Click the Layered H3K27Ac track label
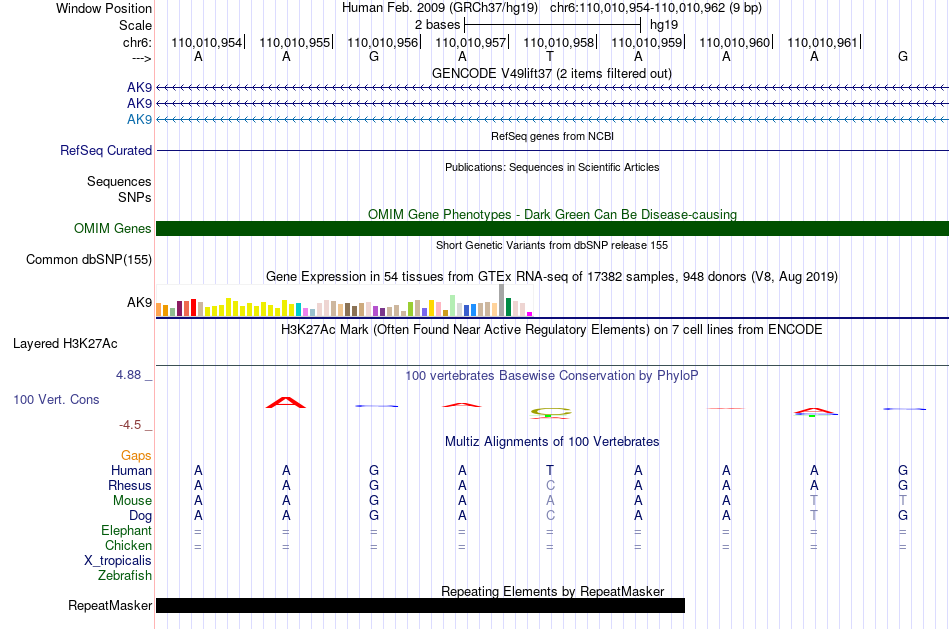This screenshot has width=950, height=629. pos(65,344)
